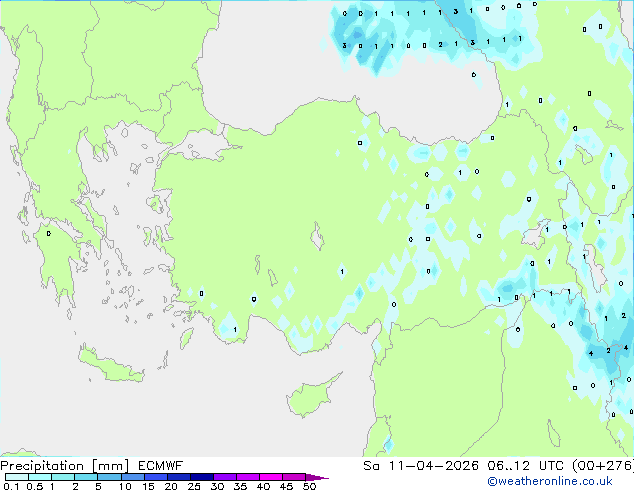Image resolution: width=634 pixels, height=490 pixels.
Task: Click the 30–35 mm purple swatch
Action: 224,477
